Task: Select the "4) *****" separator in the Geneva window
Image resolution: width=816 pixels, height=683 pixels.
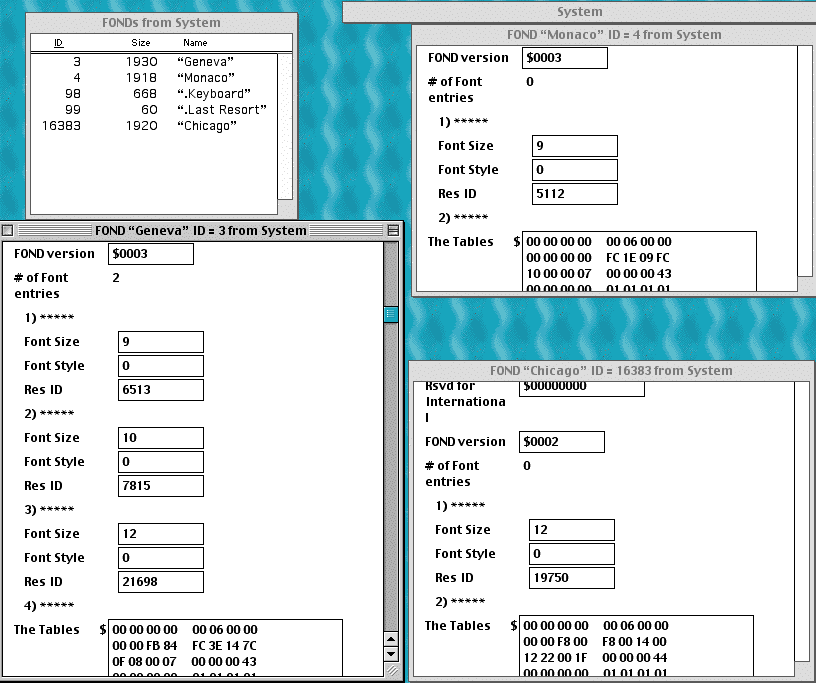Action: (x=49, y=605)
